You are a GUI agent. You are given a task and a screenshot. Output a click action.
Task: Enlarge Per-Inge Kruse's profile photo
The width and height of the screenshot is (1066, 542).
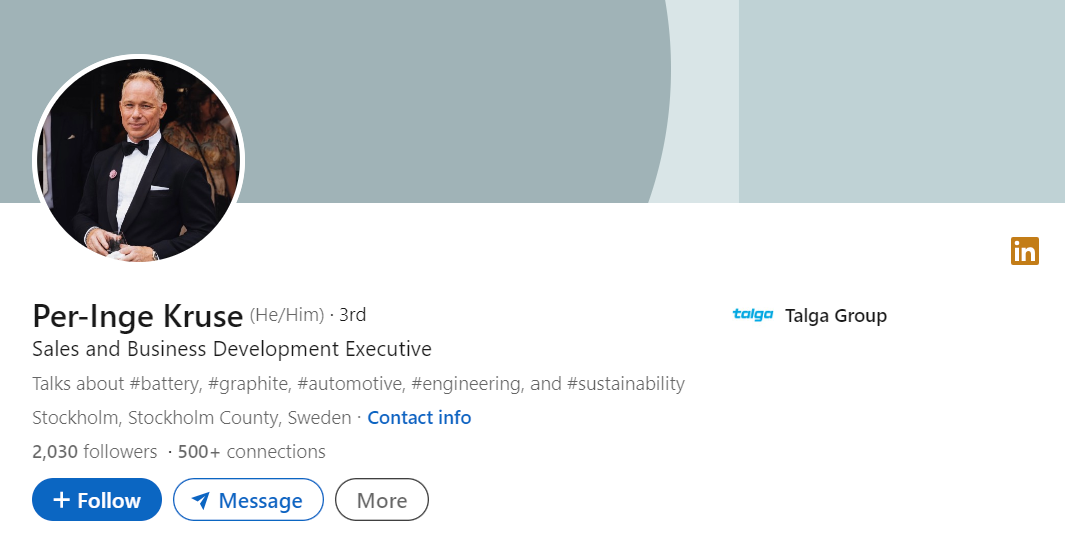point(138,160)
